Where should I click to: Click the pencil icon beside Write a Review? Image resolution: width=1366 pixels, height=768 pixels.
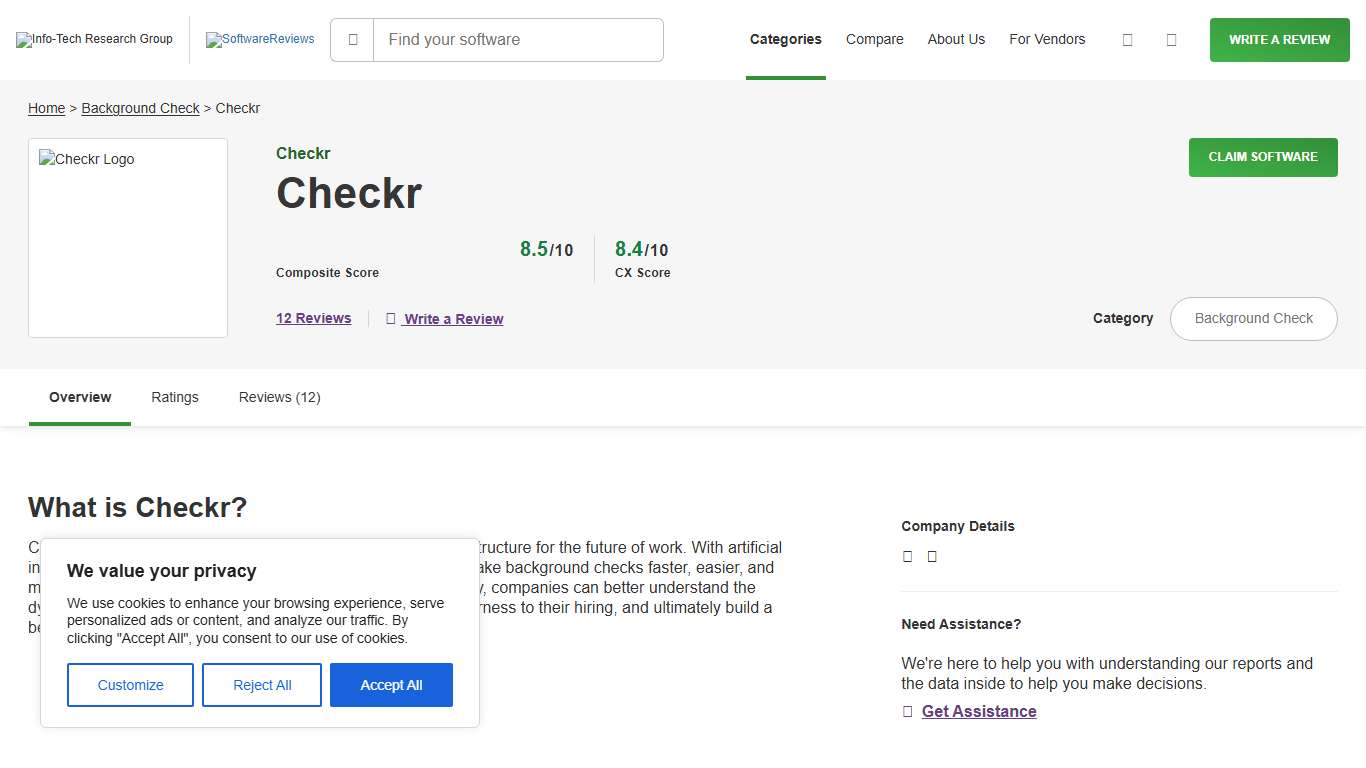tap(390, 318)
